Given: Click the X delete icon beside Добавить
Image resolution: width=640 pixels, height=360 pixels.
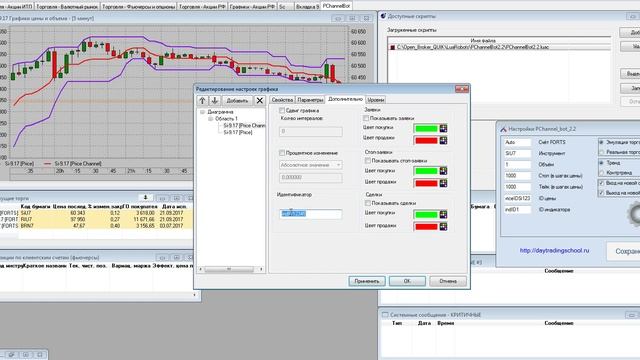Looking at the screenshot, I should tap(260, 100).
